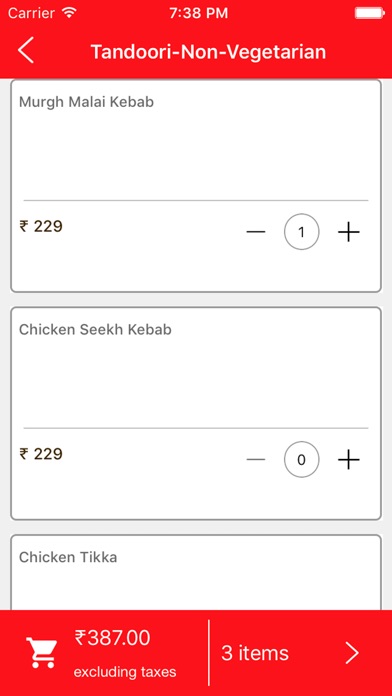
Task: Tap the Wi-Fi status icon
Action: coord(70,12)
